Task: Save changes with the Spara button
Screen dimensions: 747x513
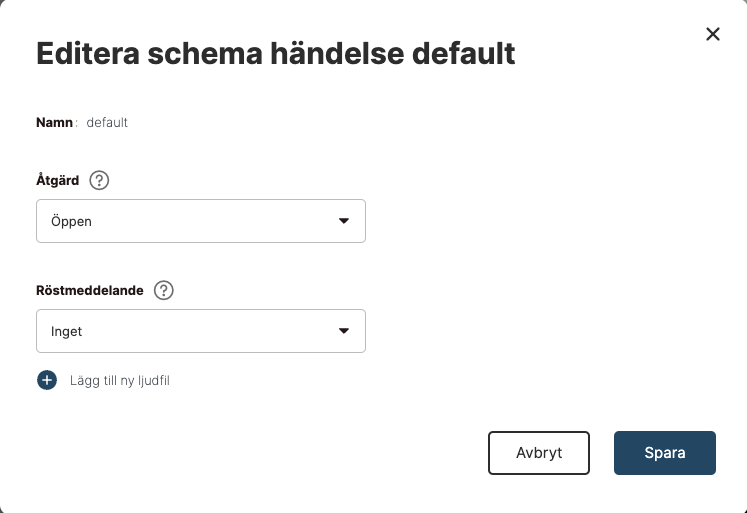Action: (665, 453)
